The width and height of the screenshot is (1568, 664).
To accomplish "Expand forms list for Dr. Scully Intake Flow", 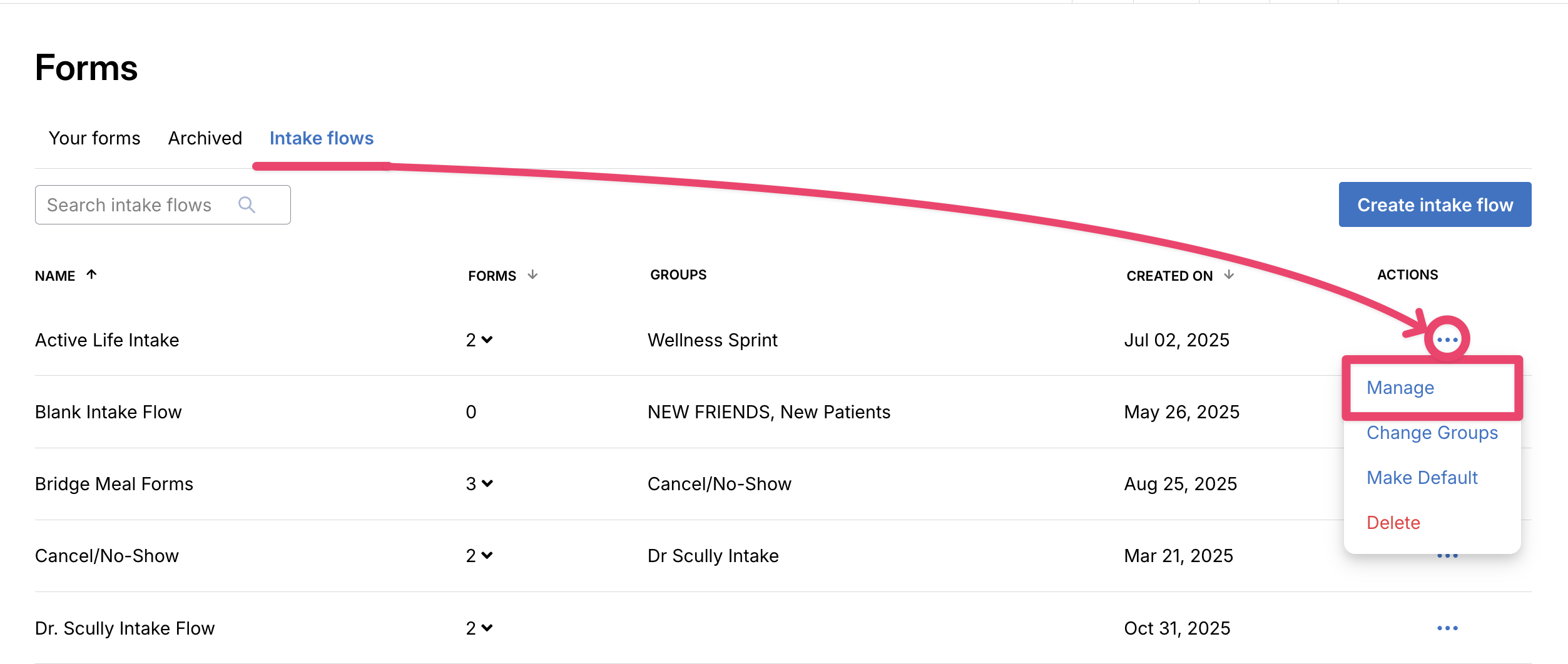I will tap(487, 628).
